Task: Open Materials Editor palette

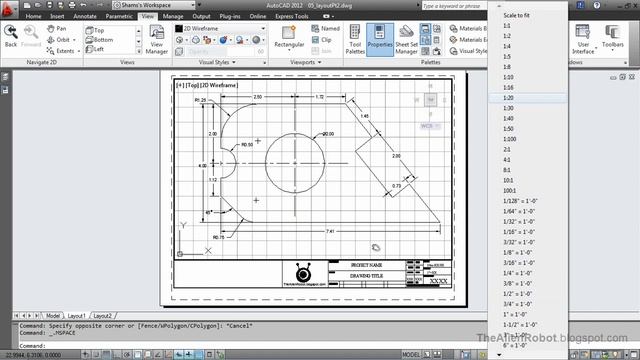Action: point(468,40)
